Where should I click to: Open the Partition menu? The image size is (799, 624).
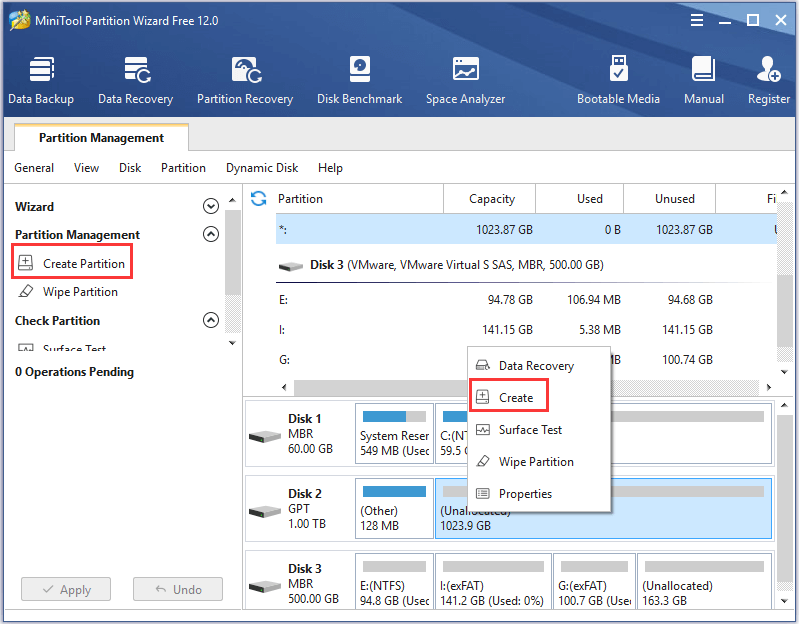pos(183,168)
